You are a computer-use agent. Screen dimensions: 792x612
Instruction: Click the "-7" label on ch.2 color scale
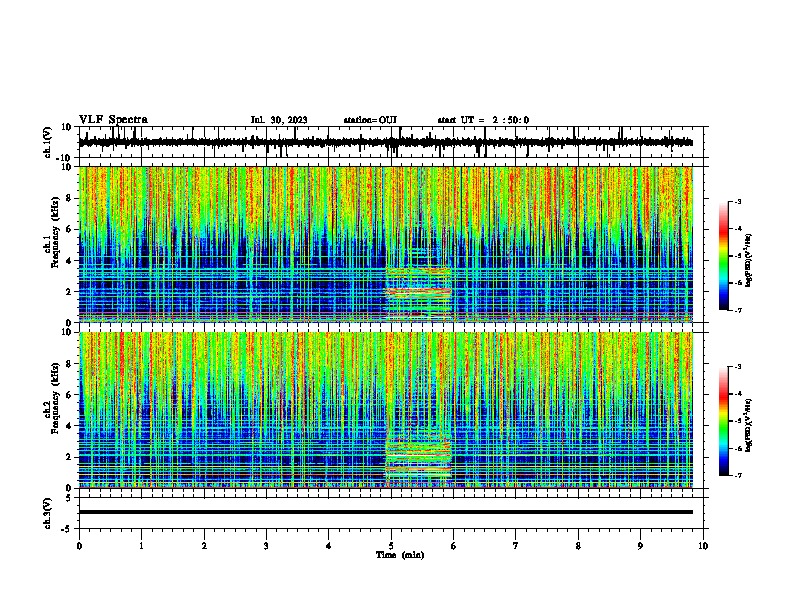[737, 475]
